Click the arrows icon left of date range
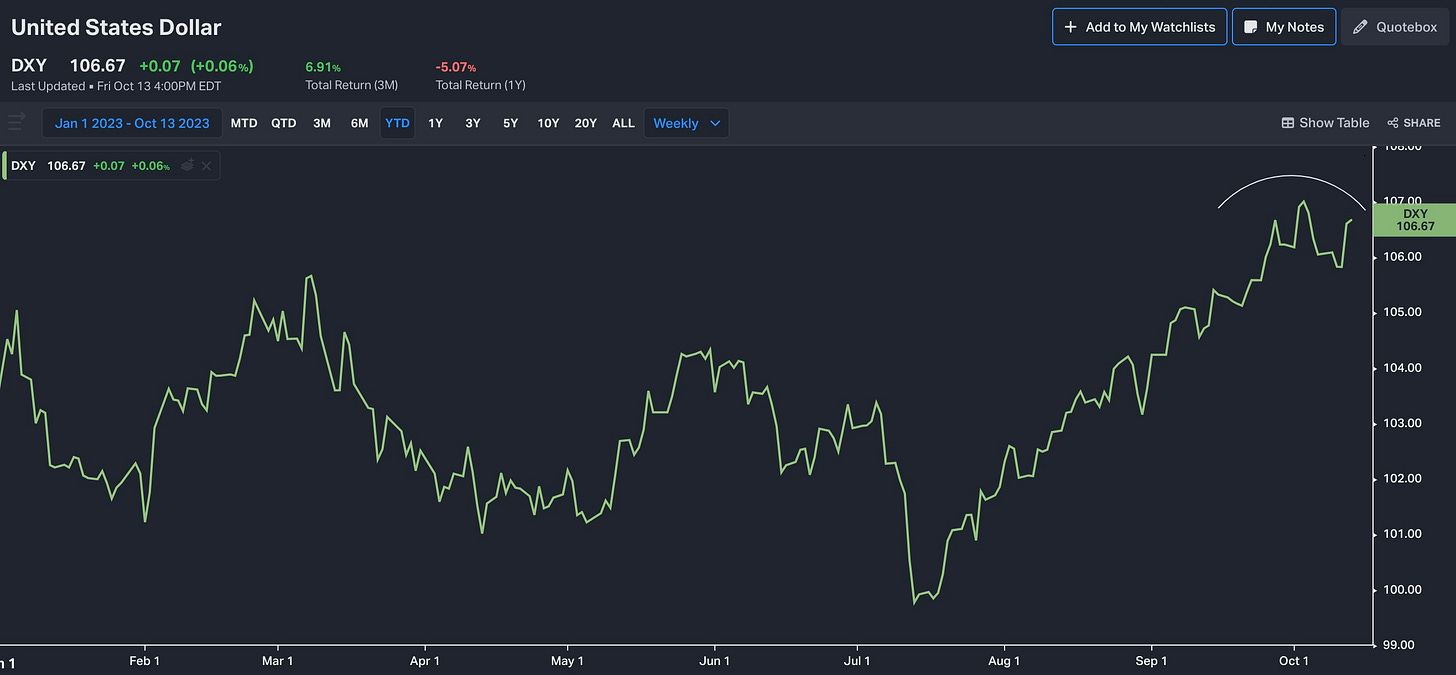Screen dimensions: 1456x675 (16, 123)
